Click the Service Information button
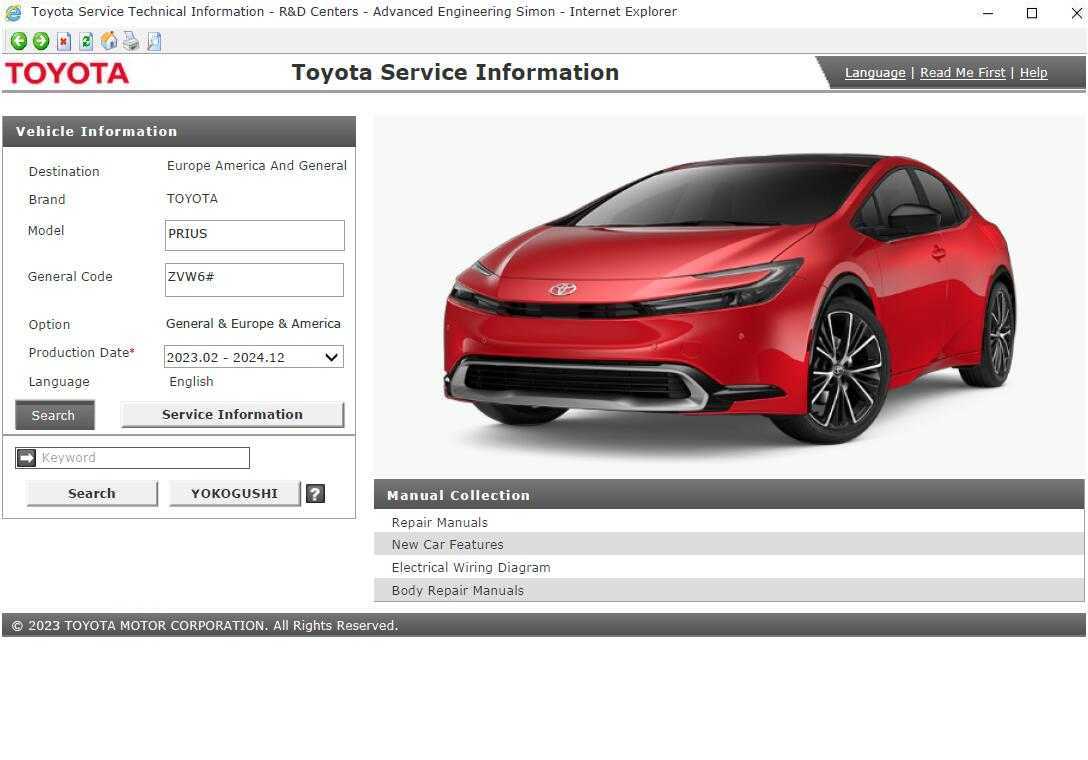1088x760 pixels. (232, 414)
